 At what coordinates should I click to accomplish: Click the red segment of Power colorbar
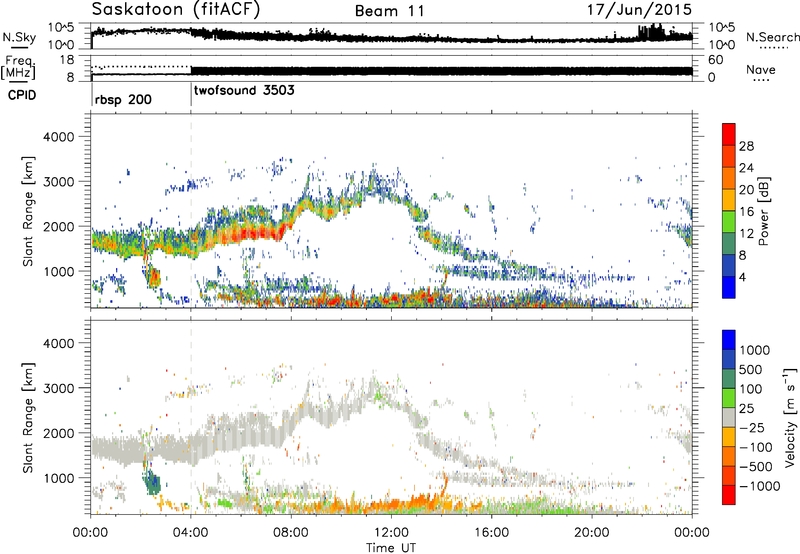tap(729, 134)
